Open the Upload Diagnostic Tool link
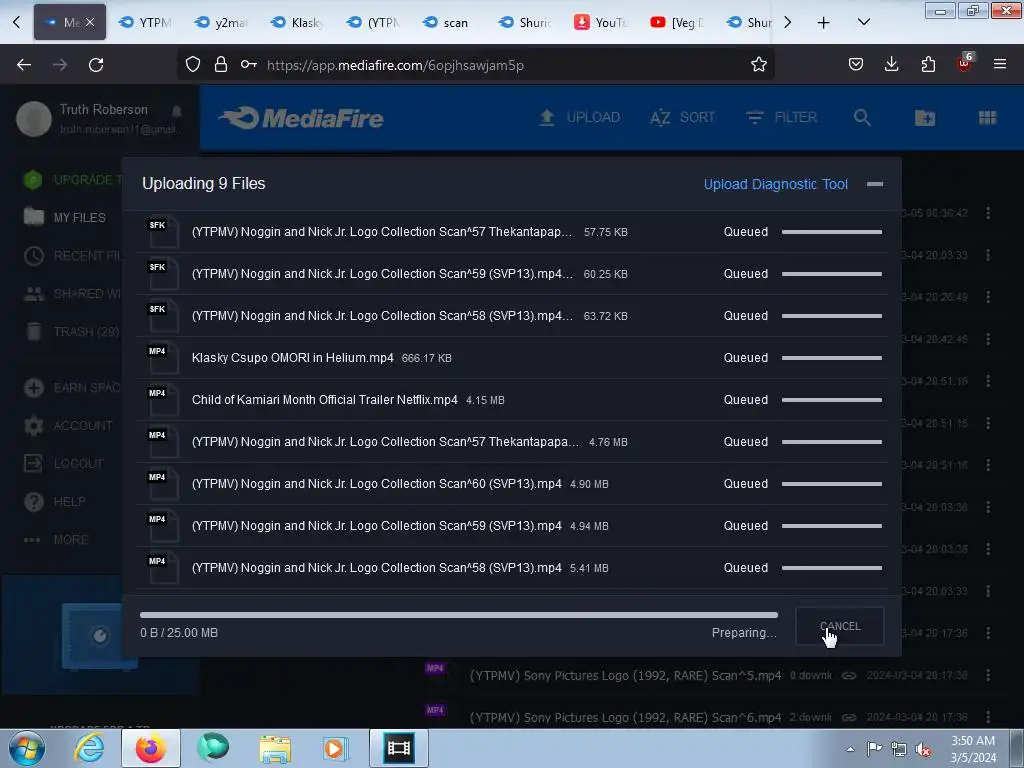Screen dimensions: 1024x768 775,184
